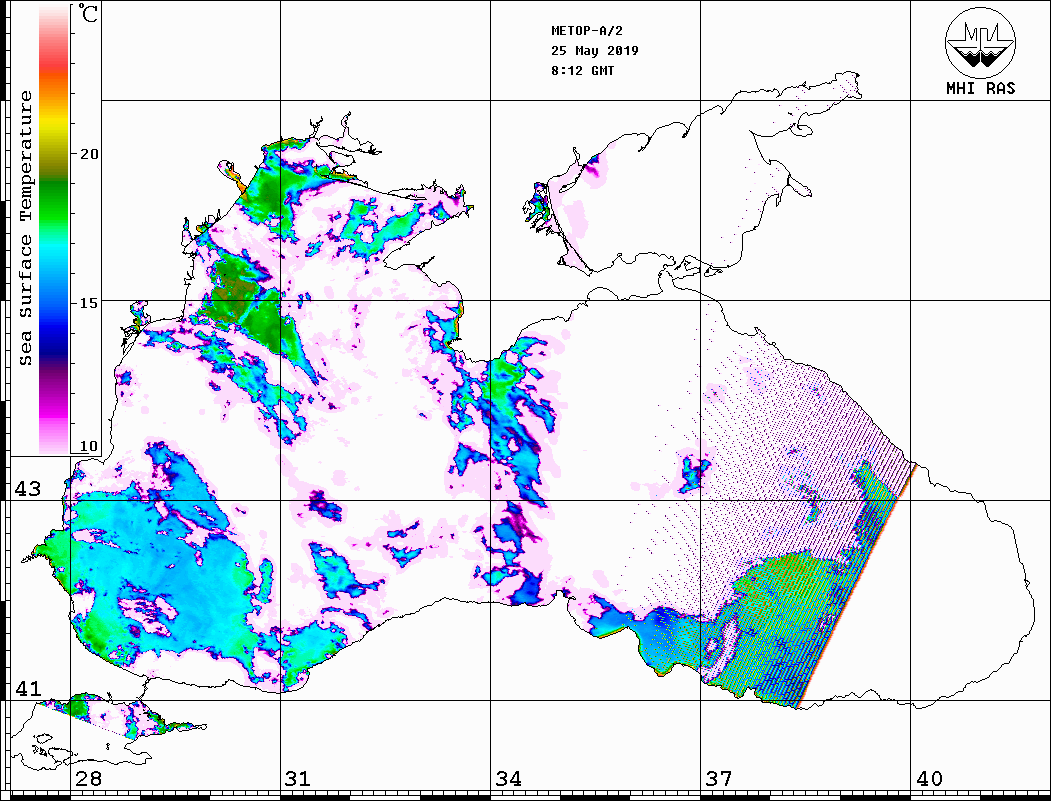Click the '25 May 2019' date text
This screenshot has height=801, width=1051.
pos(595,51)
